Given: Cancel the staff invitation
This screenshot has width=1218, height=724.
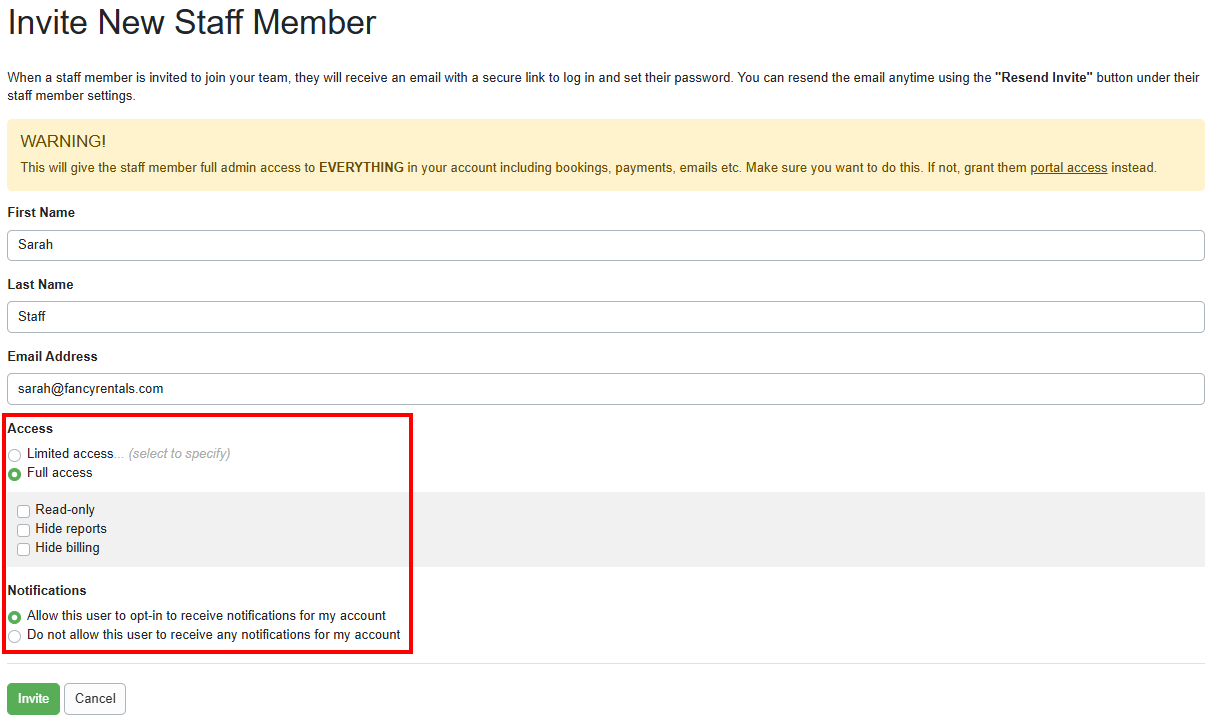Looking at the screenshot, I should 94,698.
